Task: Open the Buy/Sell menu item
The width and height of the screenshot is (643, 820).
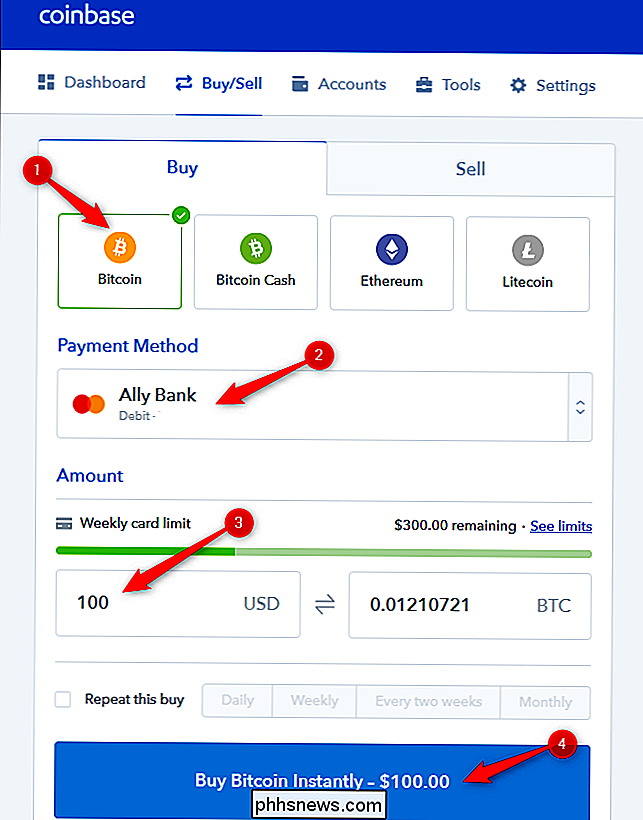Action: (219, 83)
